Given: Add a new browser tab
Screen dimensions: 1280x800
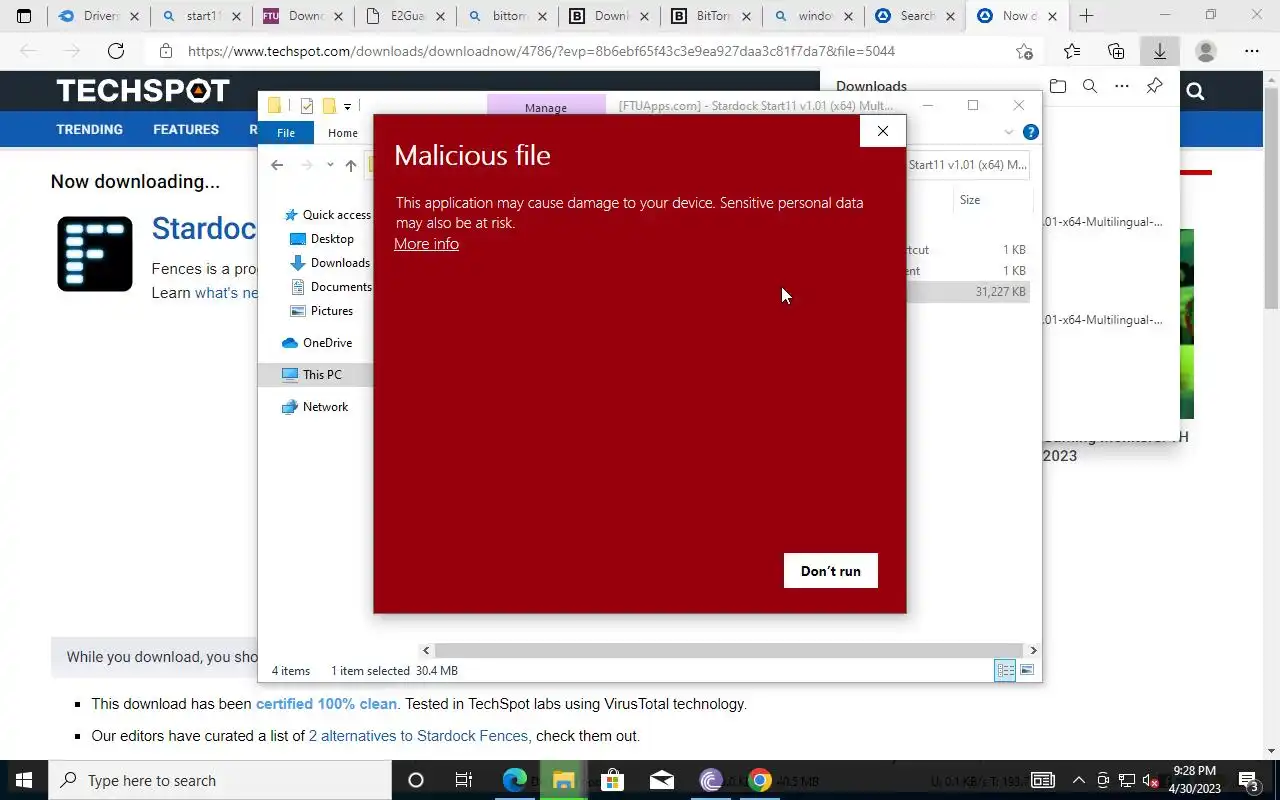Looking at the screenshot, I should 1086,16.
